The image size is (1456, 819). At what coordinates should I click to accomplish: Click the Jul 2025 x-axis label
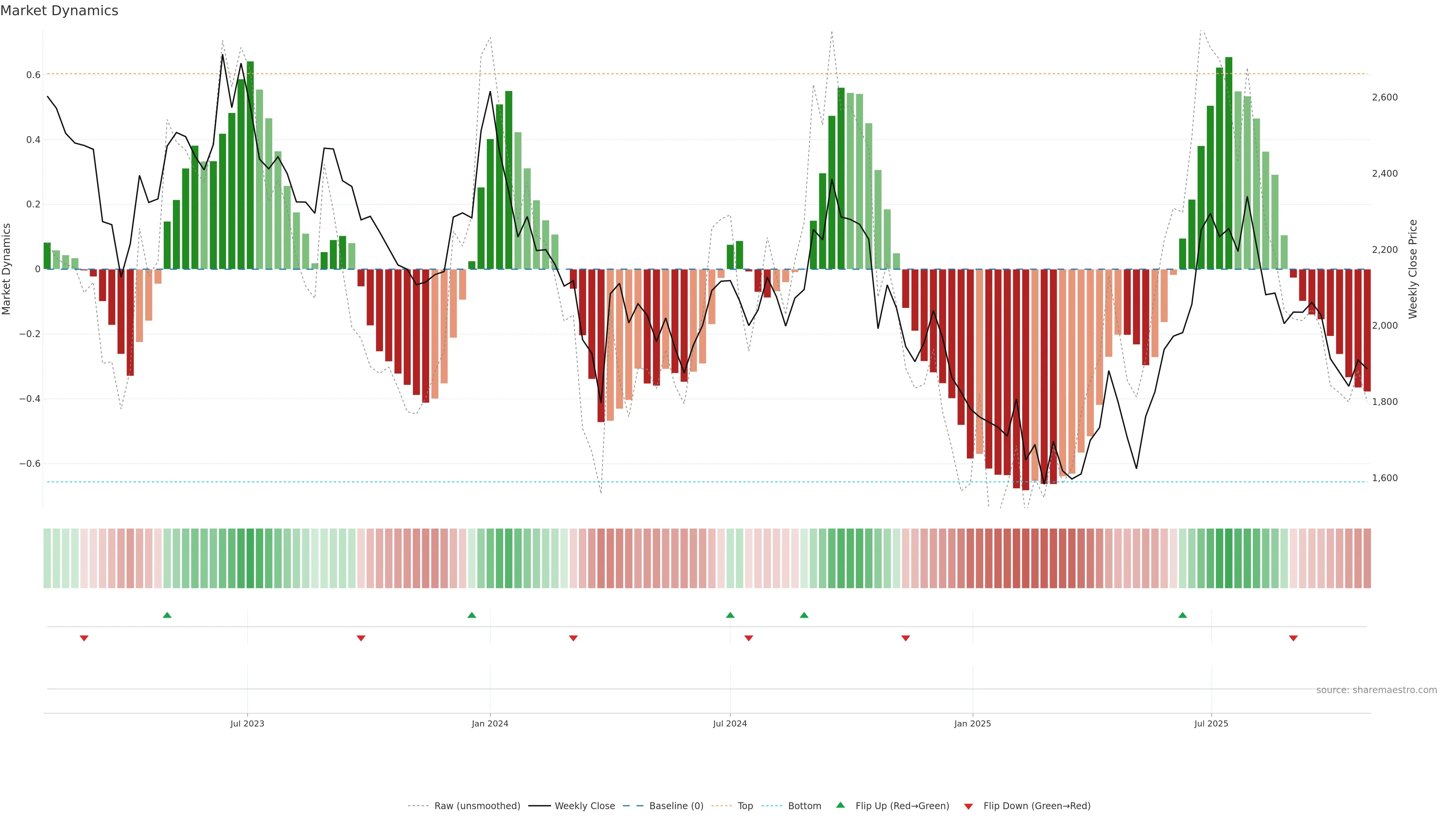point(1211,723)
